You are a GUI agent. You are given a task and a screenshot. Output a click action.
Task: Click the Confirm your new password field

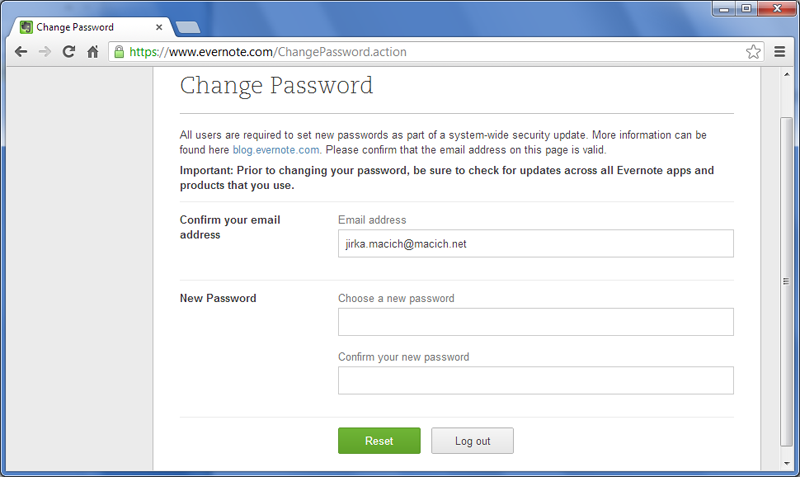pyautogui.click(x=536, y=381)
